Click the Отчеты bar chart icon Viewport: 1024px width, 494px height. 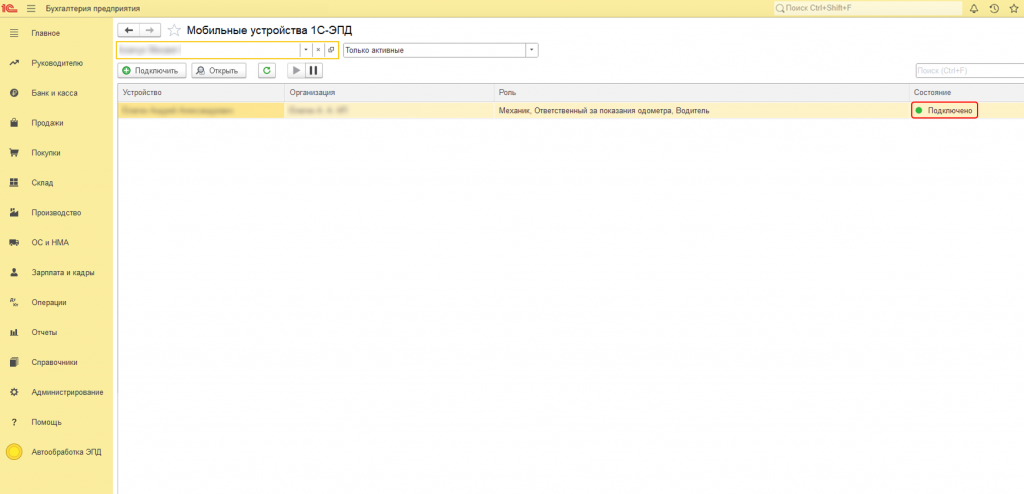click(14, 333)
